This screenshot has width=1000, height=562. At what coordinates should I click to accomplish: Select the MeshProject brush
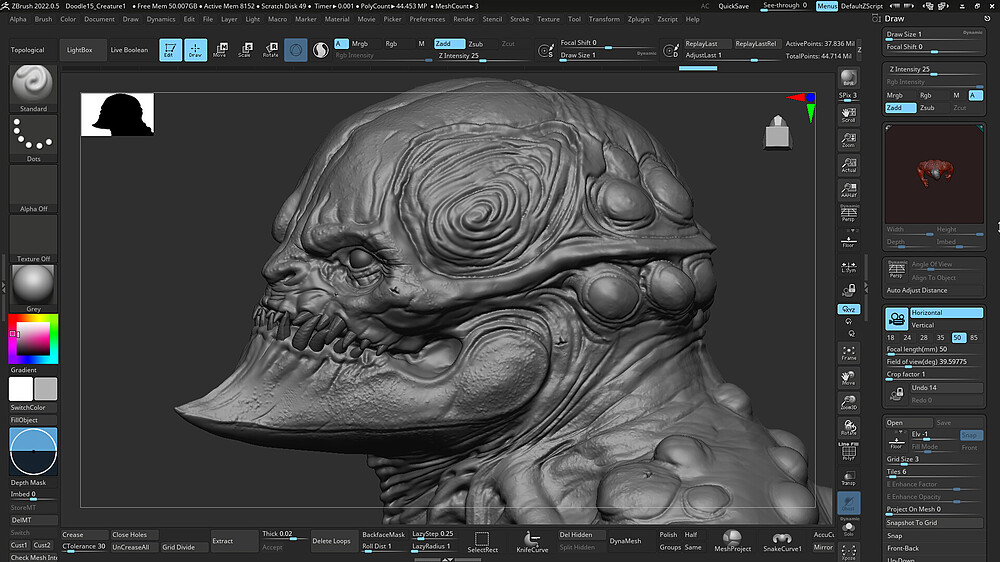(732, 541)
